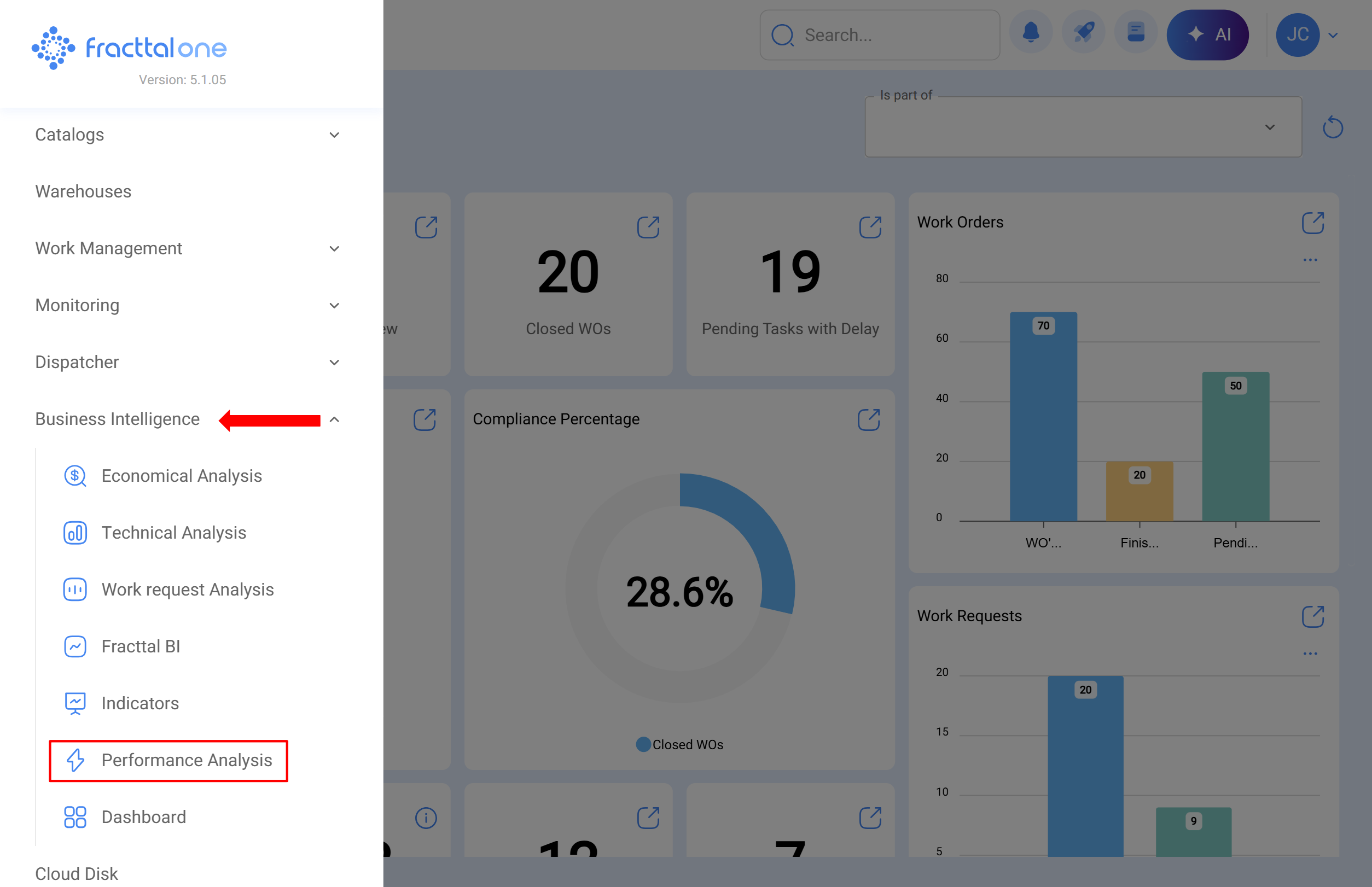This screenshot has height=887, width=1372.
Task: Click Work Requests chart three-dot options
Action: click(x=1309, y=653)
